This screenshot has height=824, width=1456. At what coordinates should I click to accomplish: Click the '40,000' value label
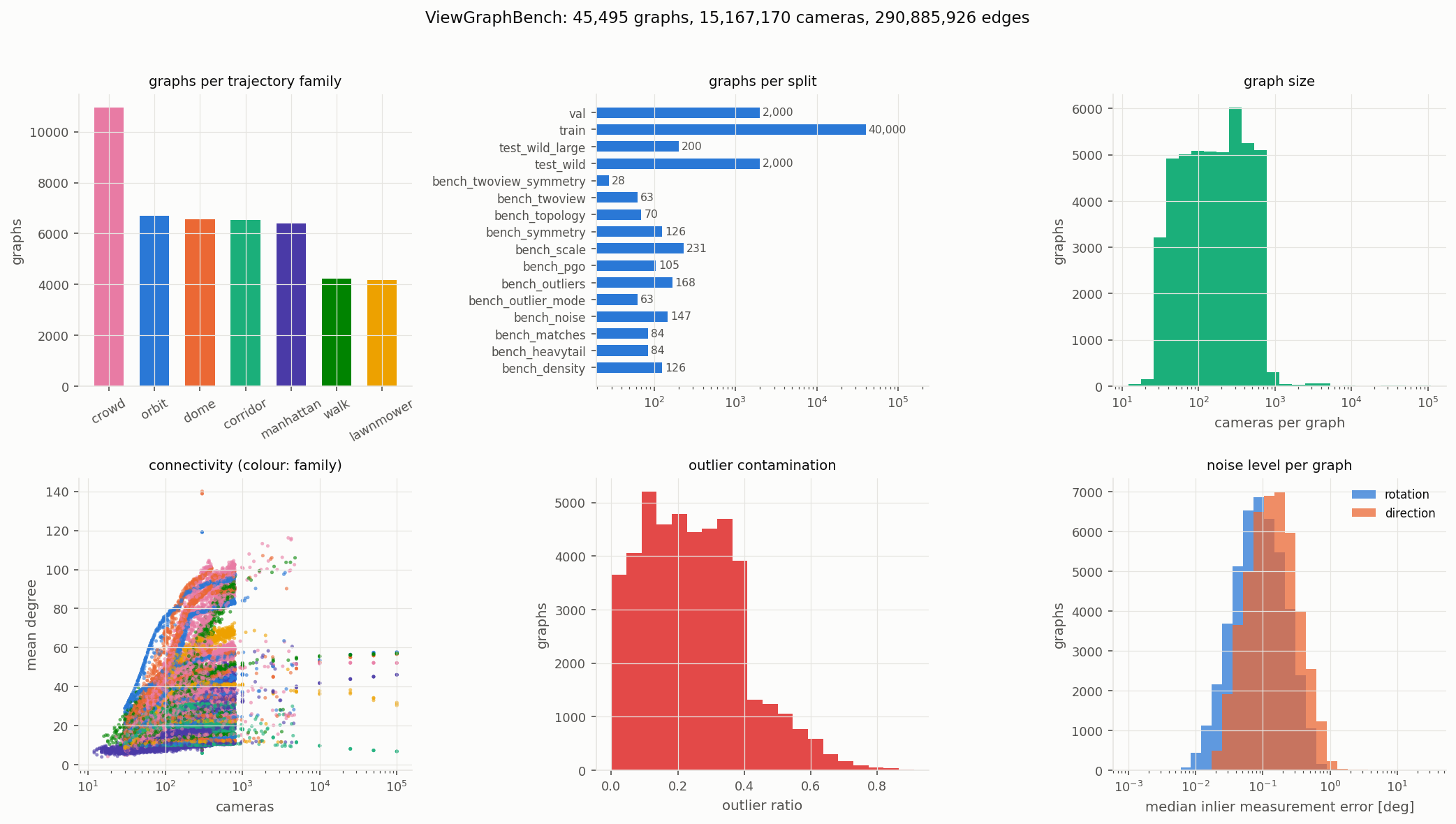(x=887, y=130)
